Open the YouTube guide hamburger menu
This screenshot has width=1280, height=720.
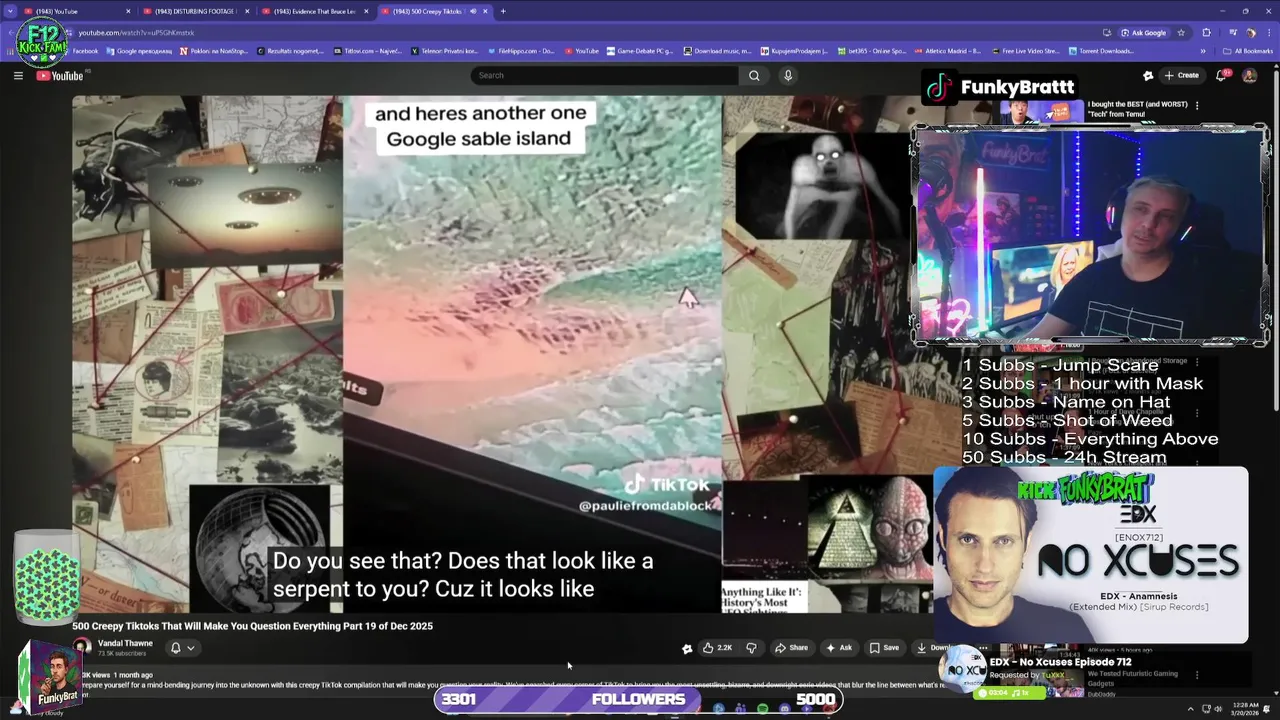point(18,75)
